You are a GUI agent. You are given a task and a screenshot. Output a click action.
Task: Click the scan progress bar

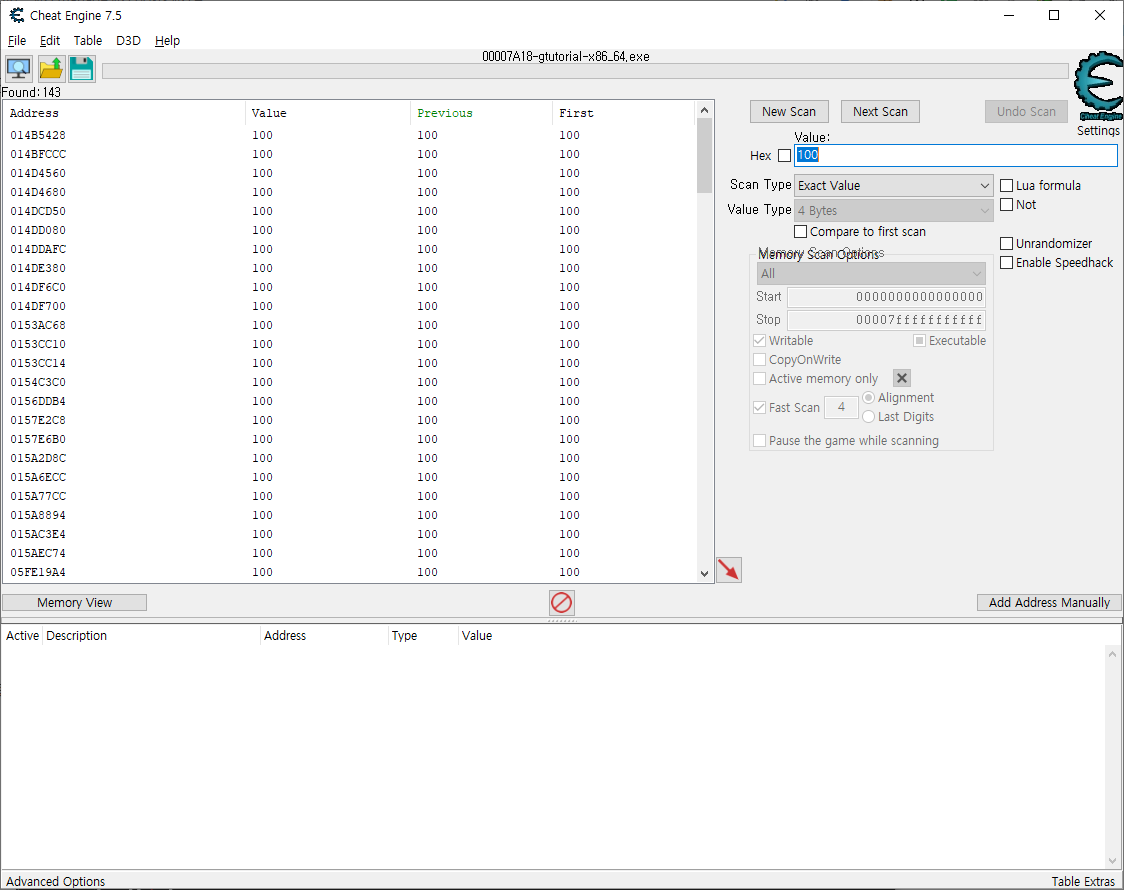click(585, 71)
